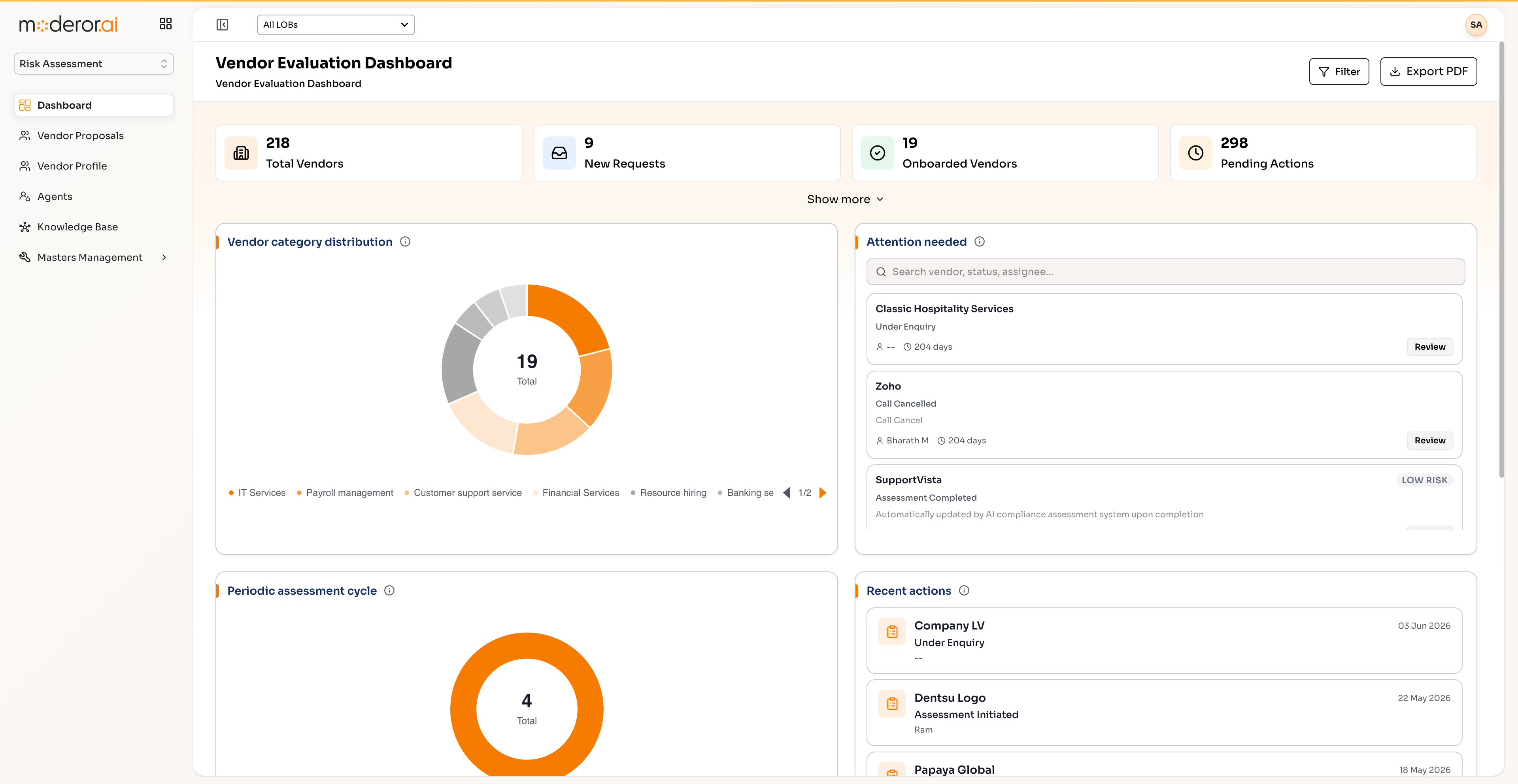Go to previous legend page arrow
The image size is (1518, 784).
tap(787, 492)
